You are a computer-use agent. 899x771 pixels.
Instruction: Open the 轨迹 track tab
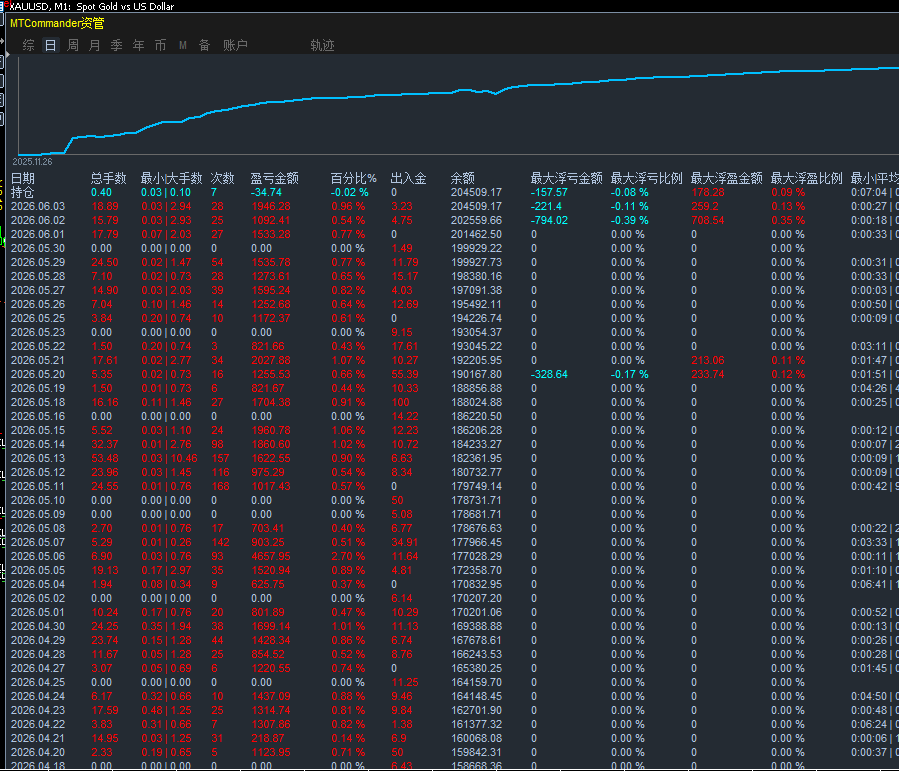coord(322,45)
